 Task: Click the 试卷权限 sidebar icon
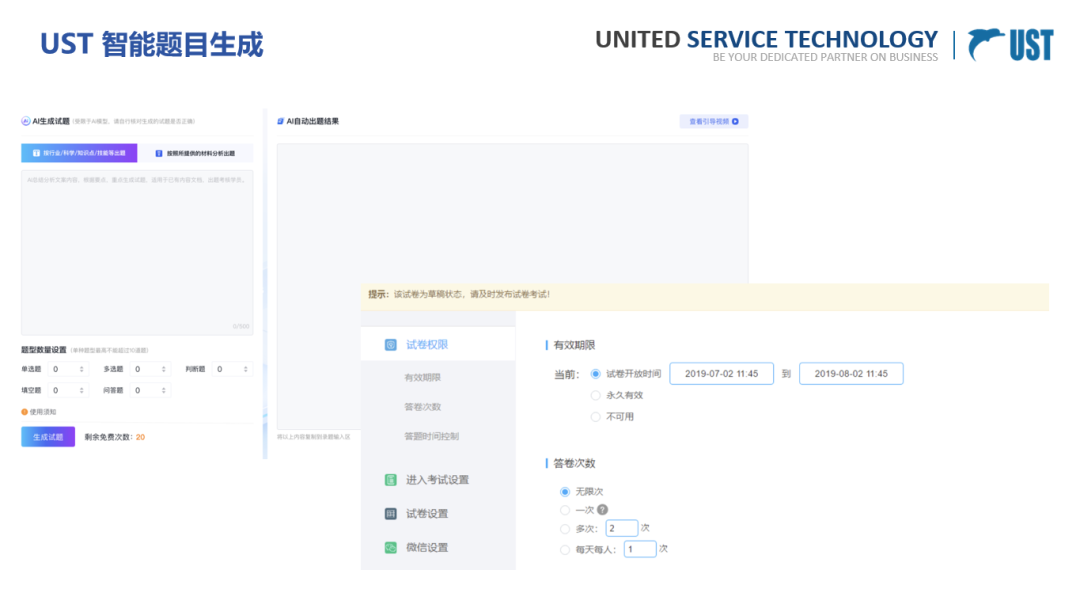point(391,345)
